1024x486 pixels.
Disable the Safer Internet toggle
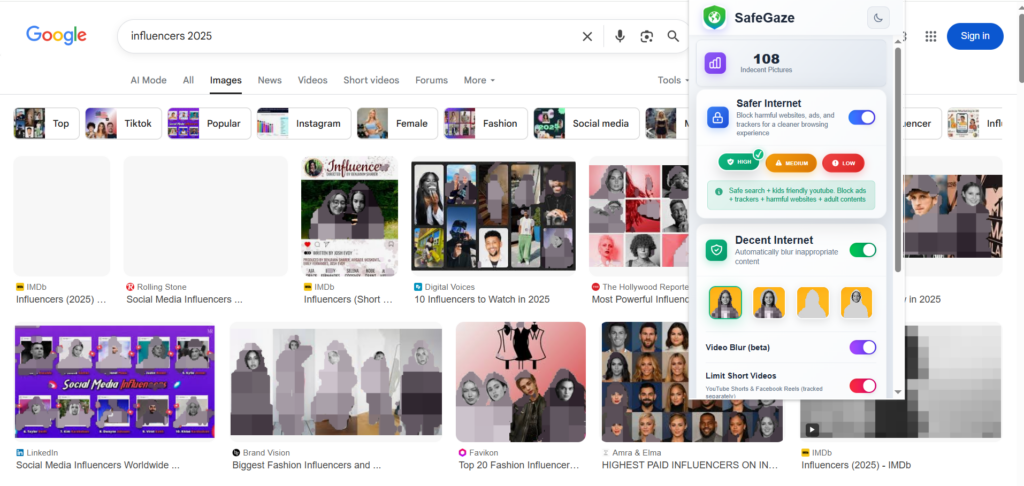(x=861, y=118)
